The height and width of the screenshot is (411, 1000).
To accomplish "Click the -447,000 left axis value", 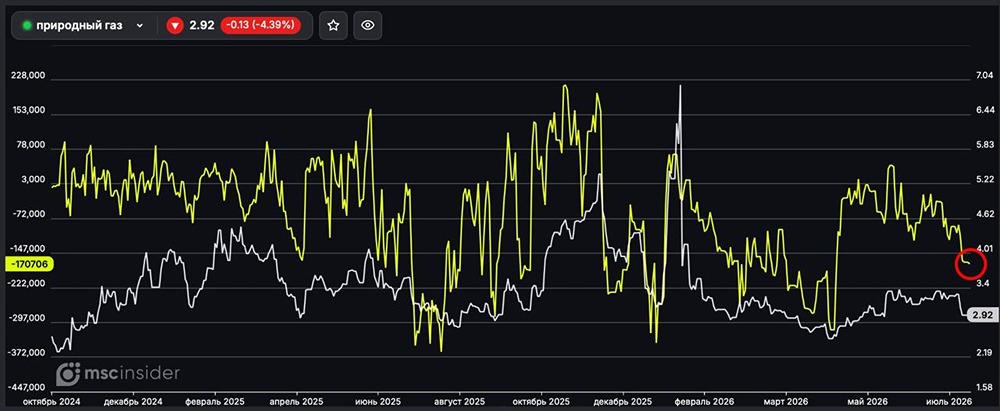I will click(x=26, y=387).
